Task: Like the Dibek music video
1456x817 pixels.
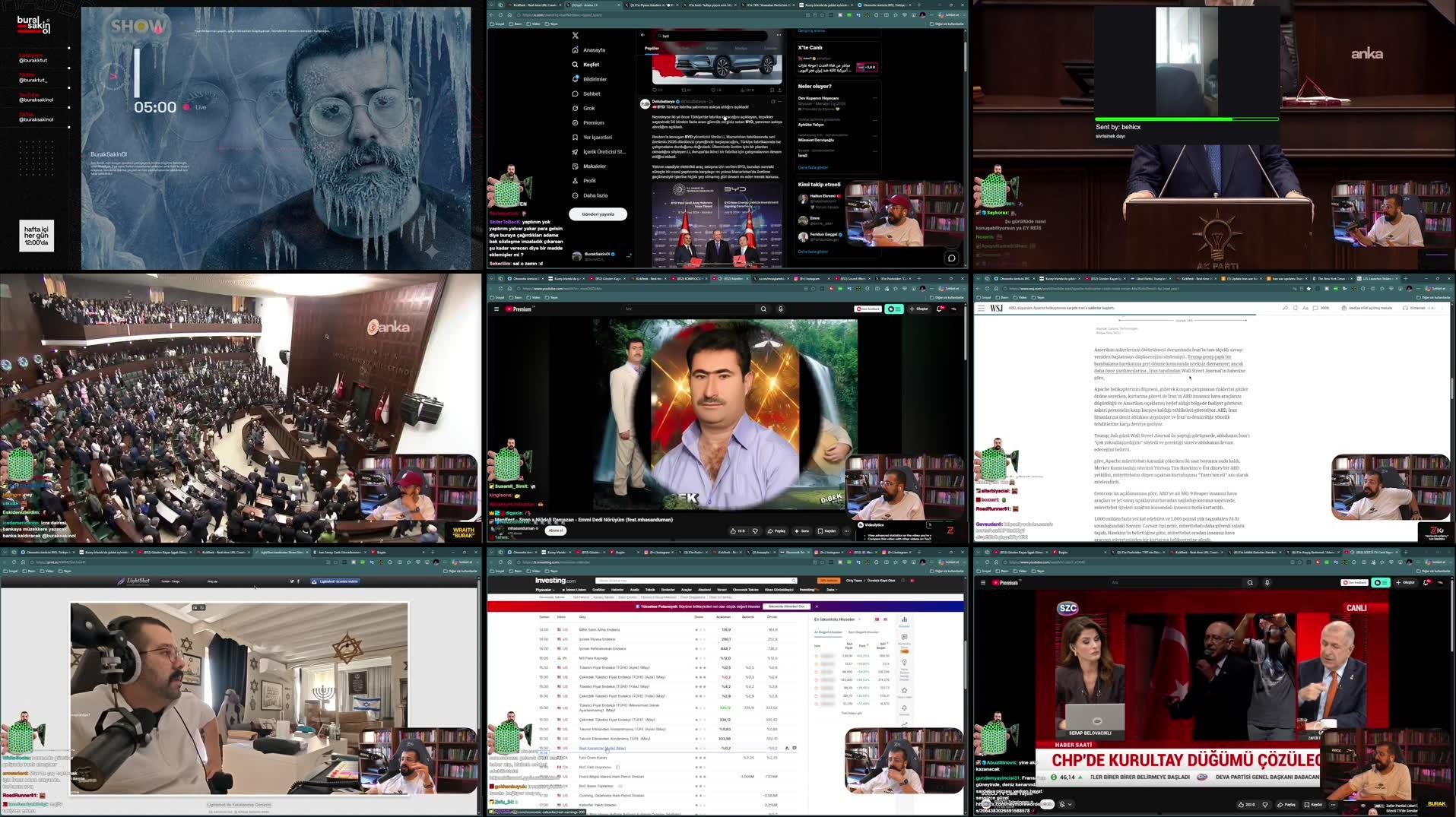Action: pyautogui.click(x=738, y=531)
